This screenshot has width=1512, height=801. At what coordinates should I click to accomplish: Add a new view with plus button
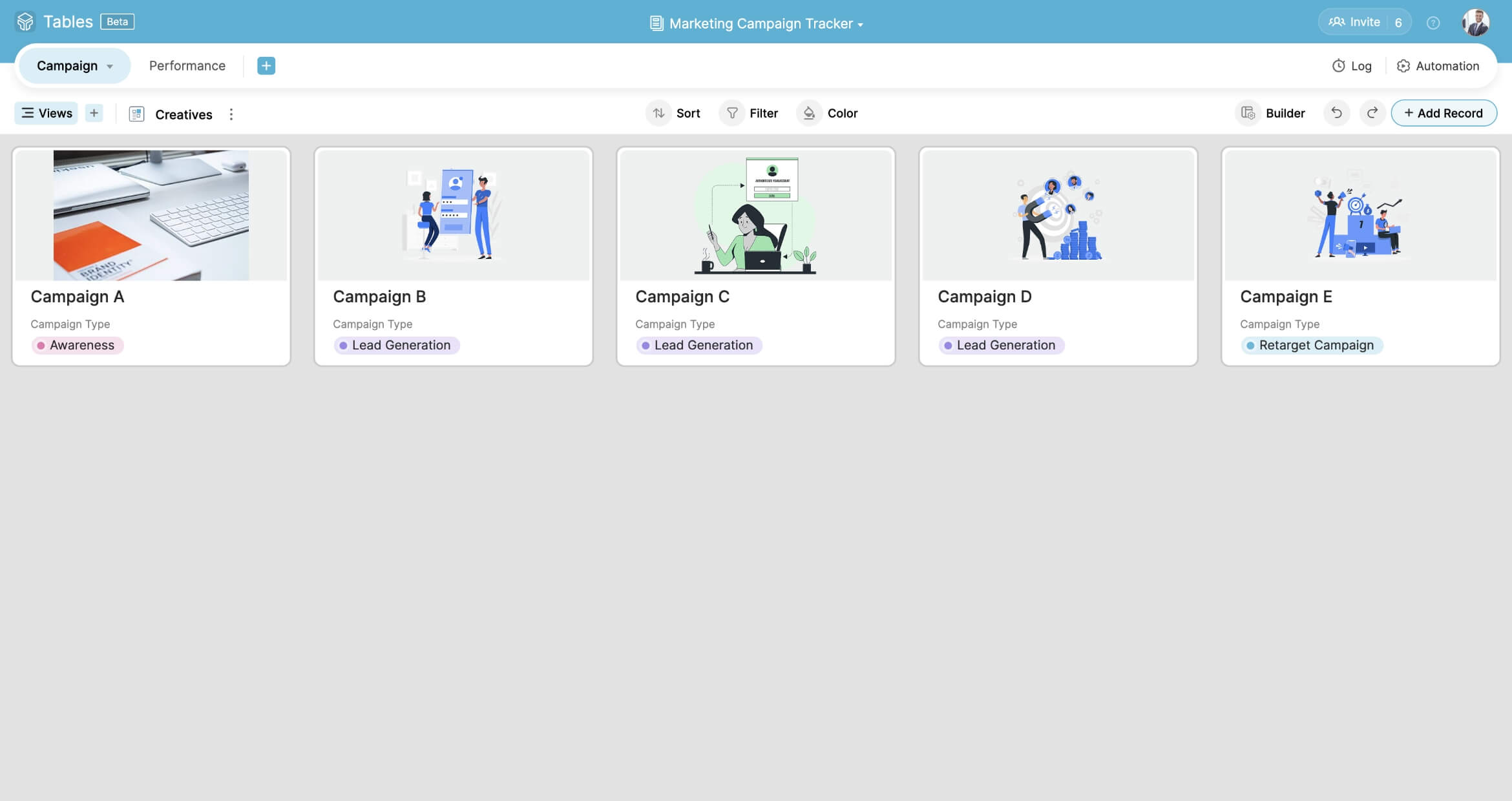coord(94,113)
